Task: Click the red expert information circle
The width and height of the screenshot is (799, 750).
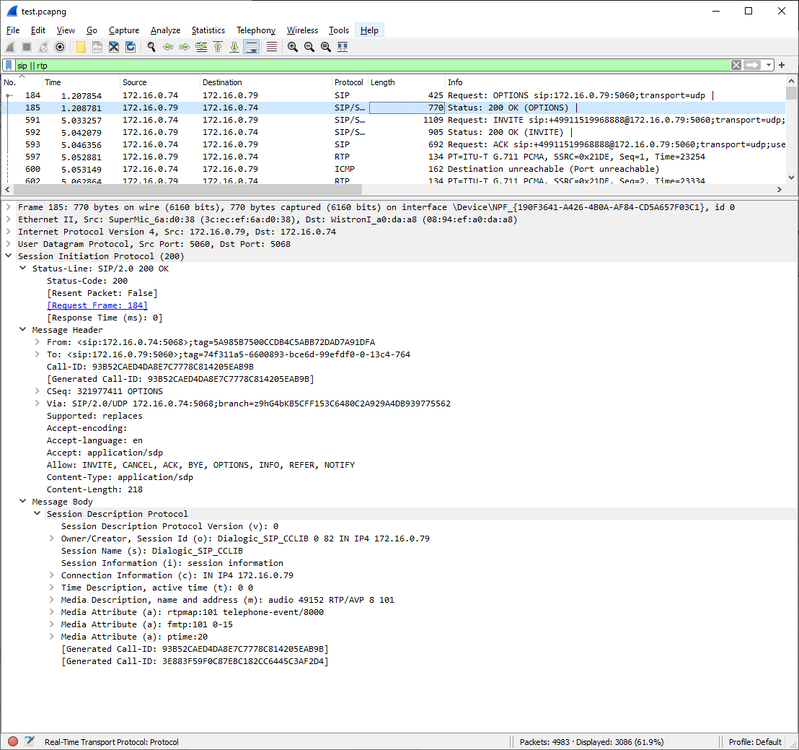Action: pos(13,742)
